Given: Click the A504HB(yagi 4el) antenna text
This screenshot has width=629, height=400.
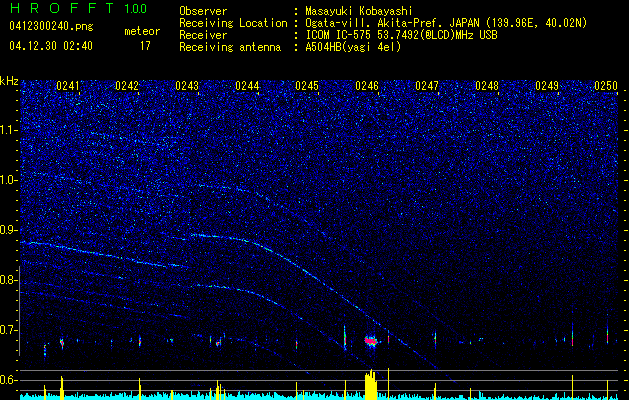Looking at the screenshot, I should [353, 47].
